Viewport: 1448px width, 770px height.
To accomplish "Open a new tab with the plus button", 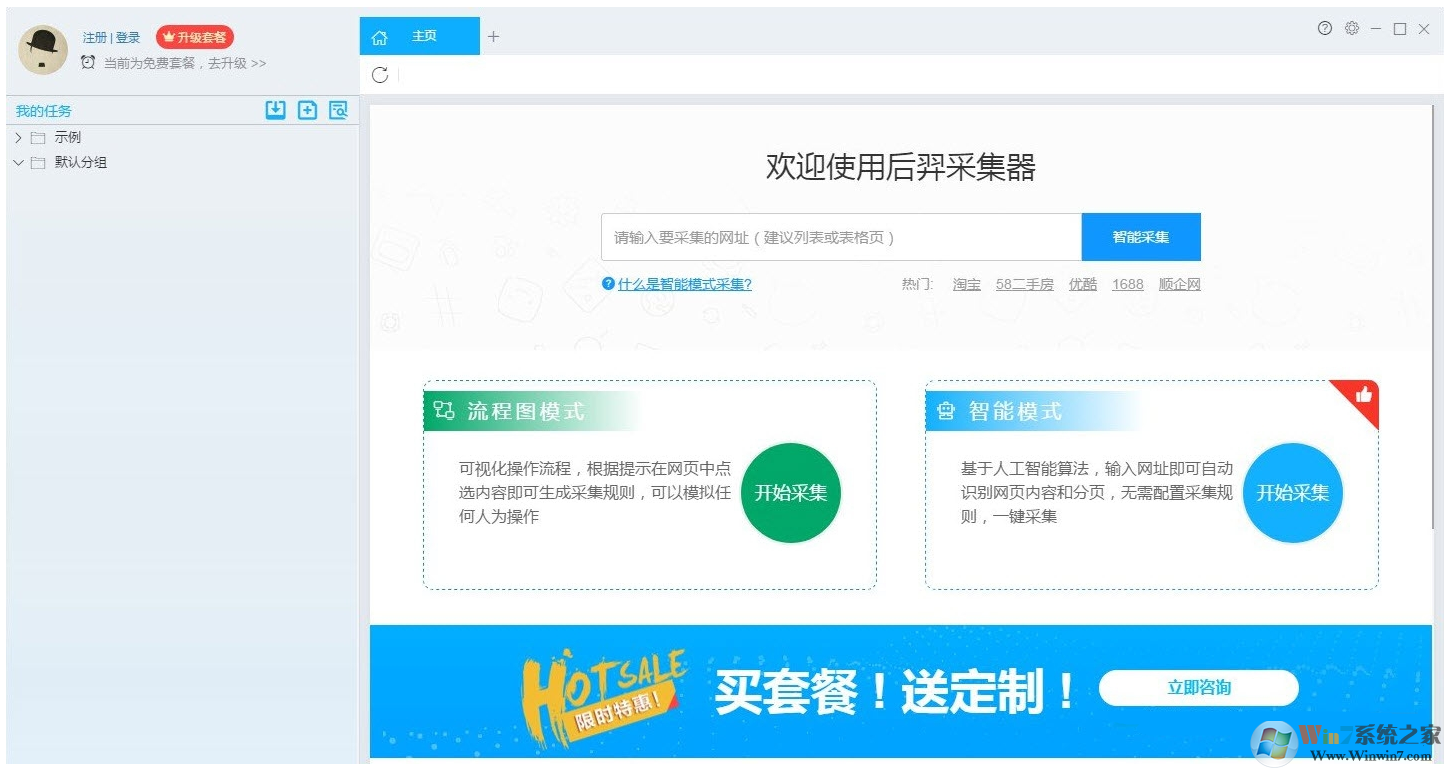I will pos(493,36).
